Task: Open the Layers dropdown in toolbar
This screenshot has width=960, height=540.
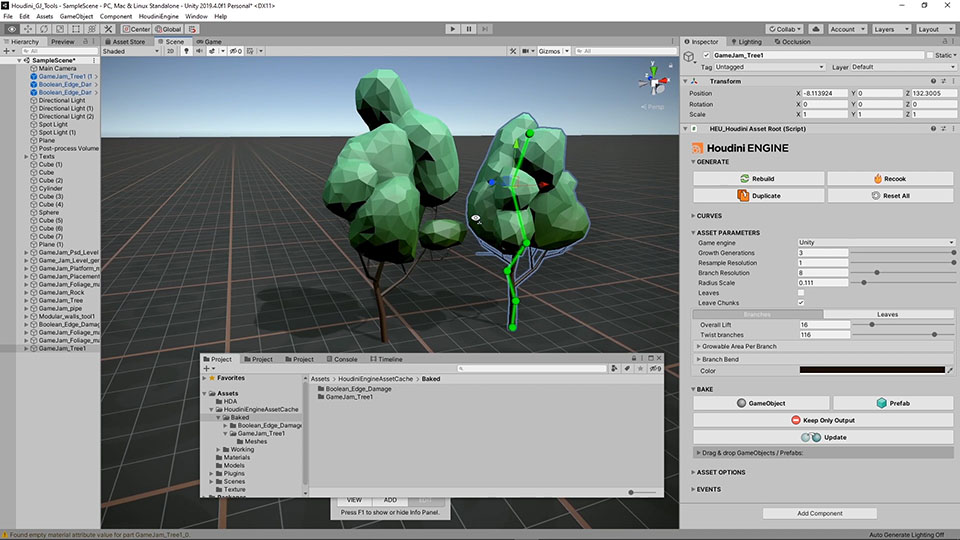Action: tap(891, 29)
